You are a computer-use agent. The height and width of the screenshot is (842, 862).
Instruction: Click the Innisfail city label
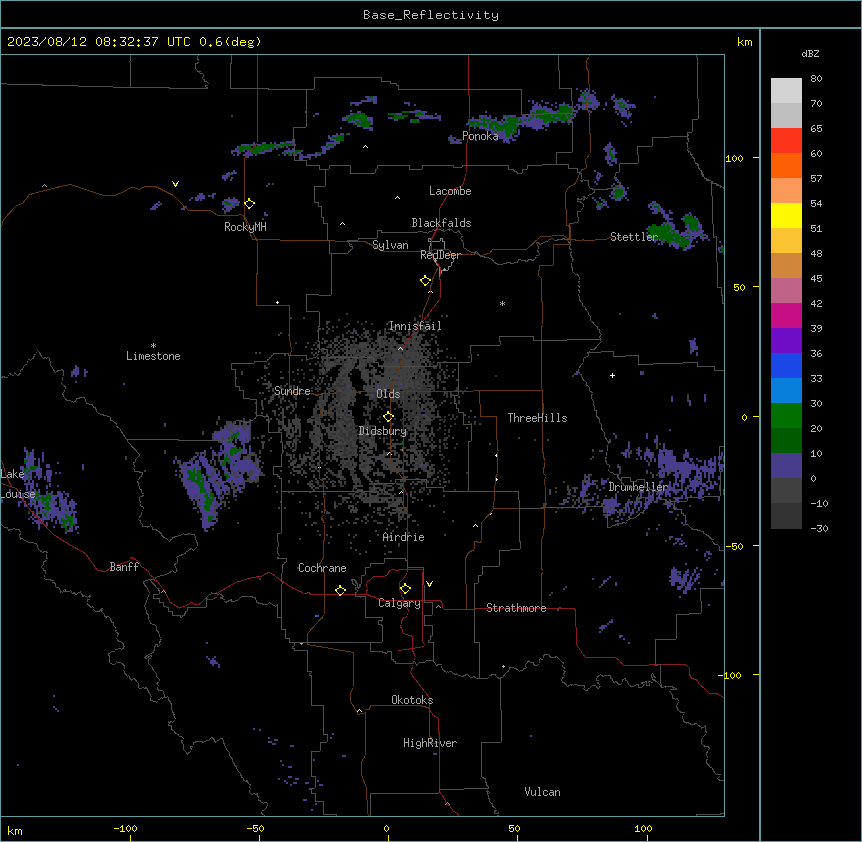(415, 326)
